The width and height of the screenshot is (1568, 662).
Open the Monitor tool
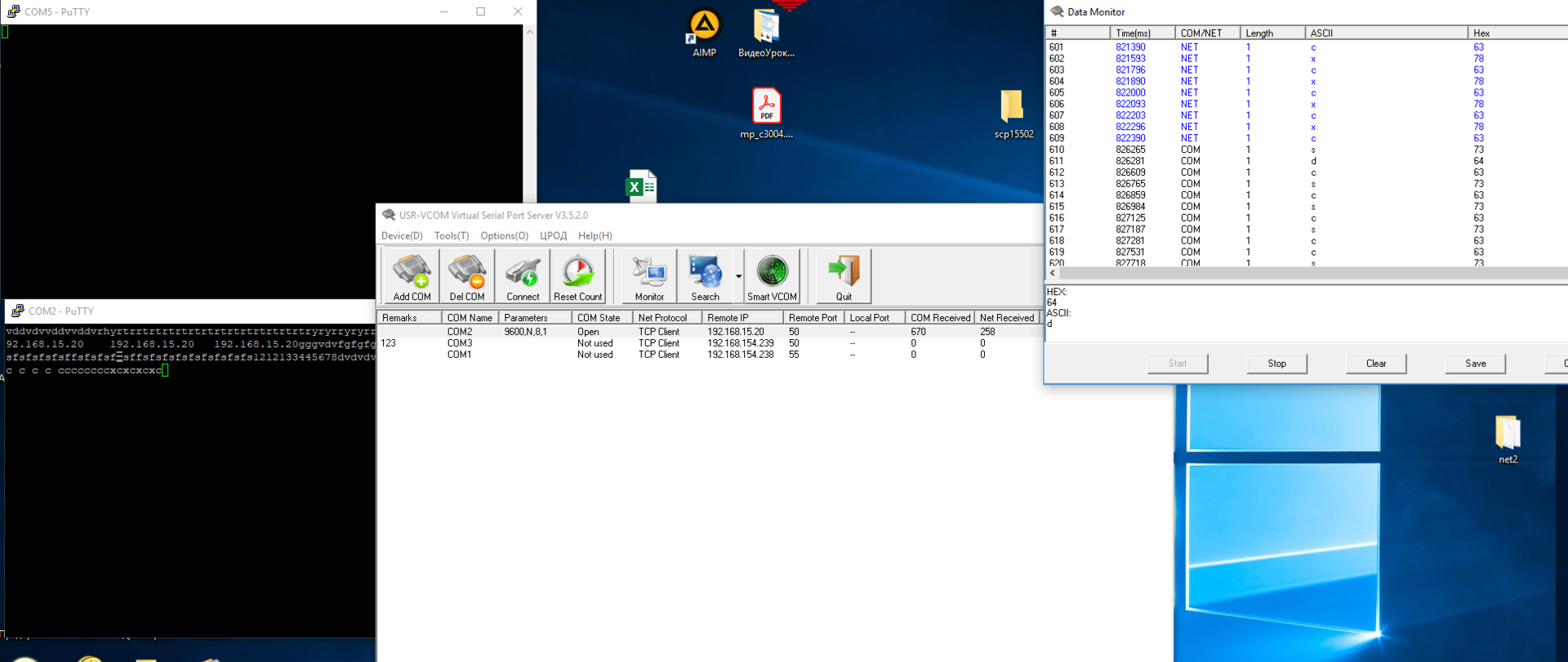click(649, 277)
